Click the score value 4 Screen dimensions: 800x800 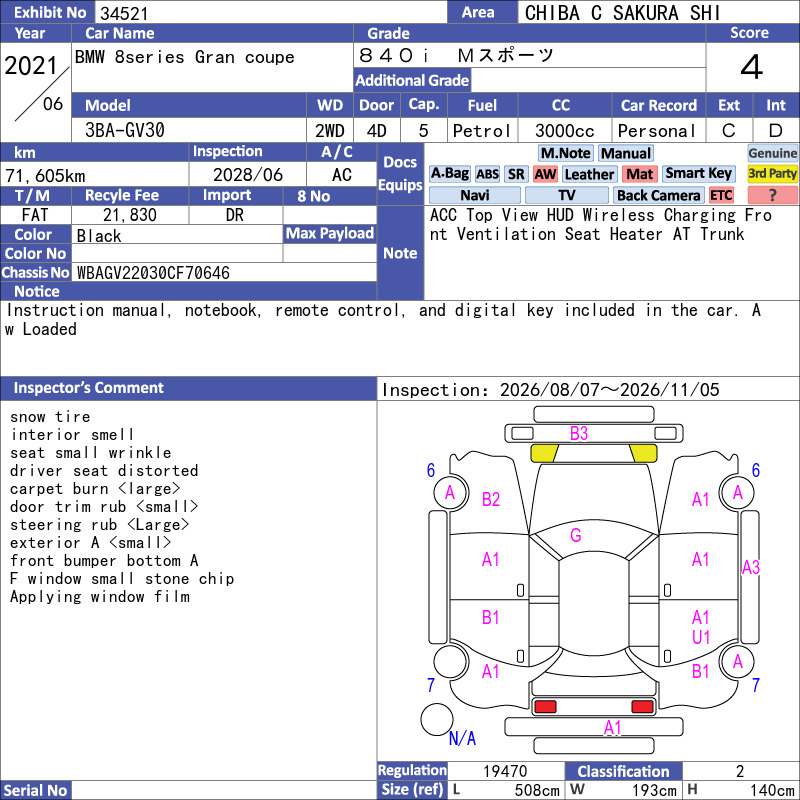752,67
